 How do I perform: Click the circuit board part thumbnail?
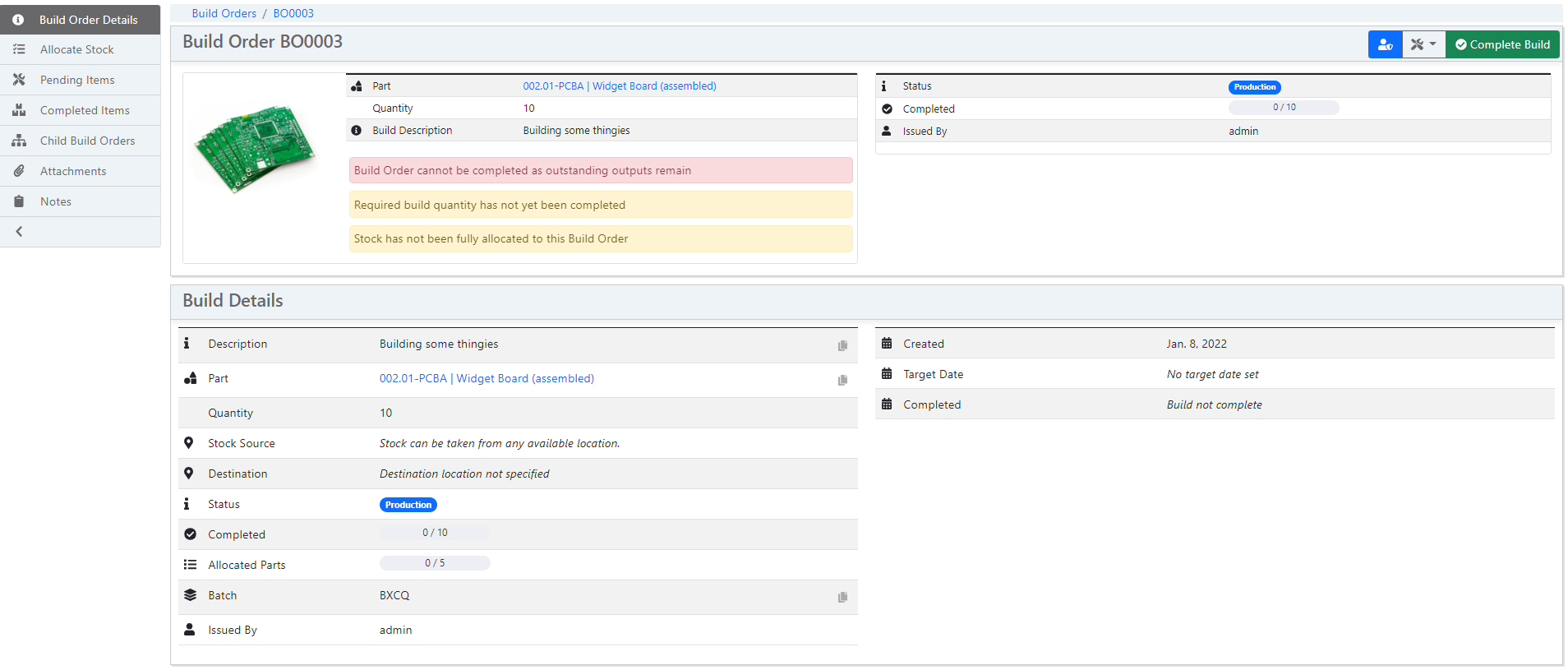[255, 148]
